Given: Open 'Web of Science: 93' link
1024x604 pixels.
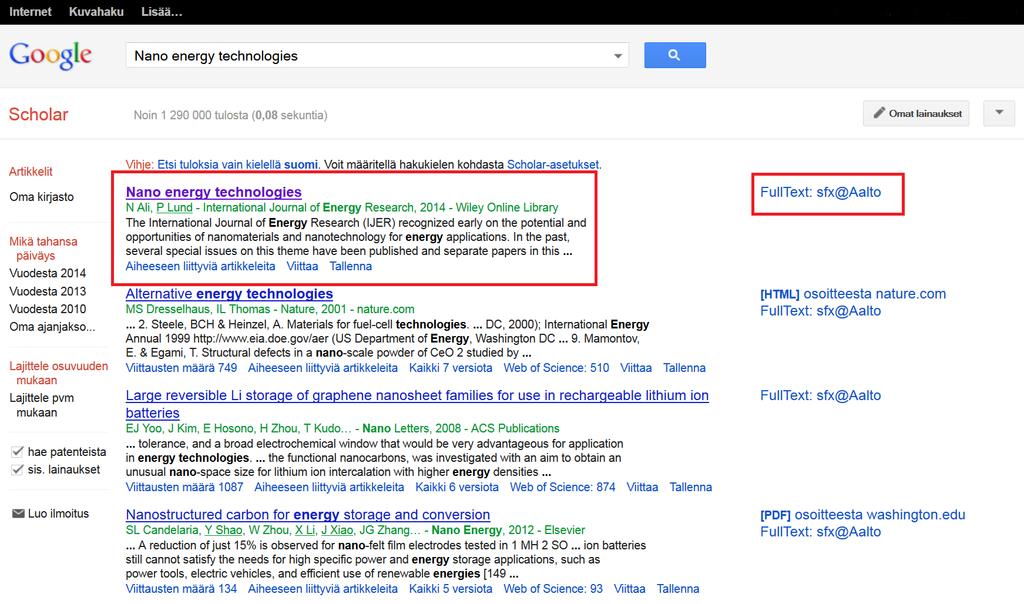Looking at the screenshot, I should click(x=553, y=588).
